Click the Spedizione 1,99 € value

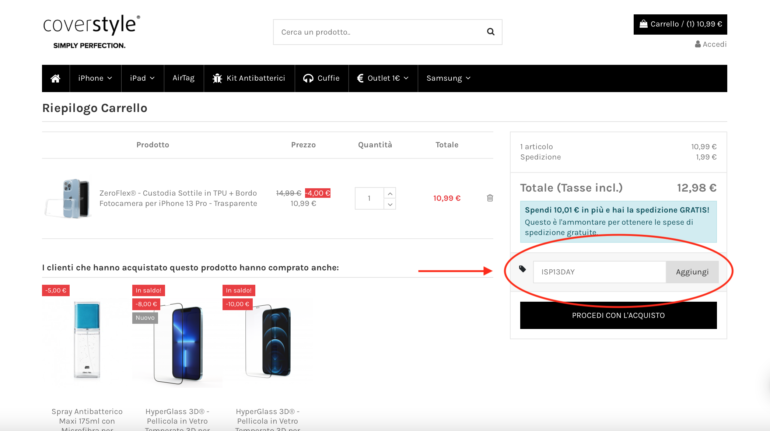coord(706,157)
